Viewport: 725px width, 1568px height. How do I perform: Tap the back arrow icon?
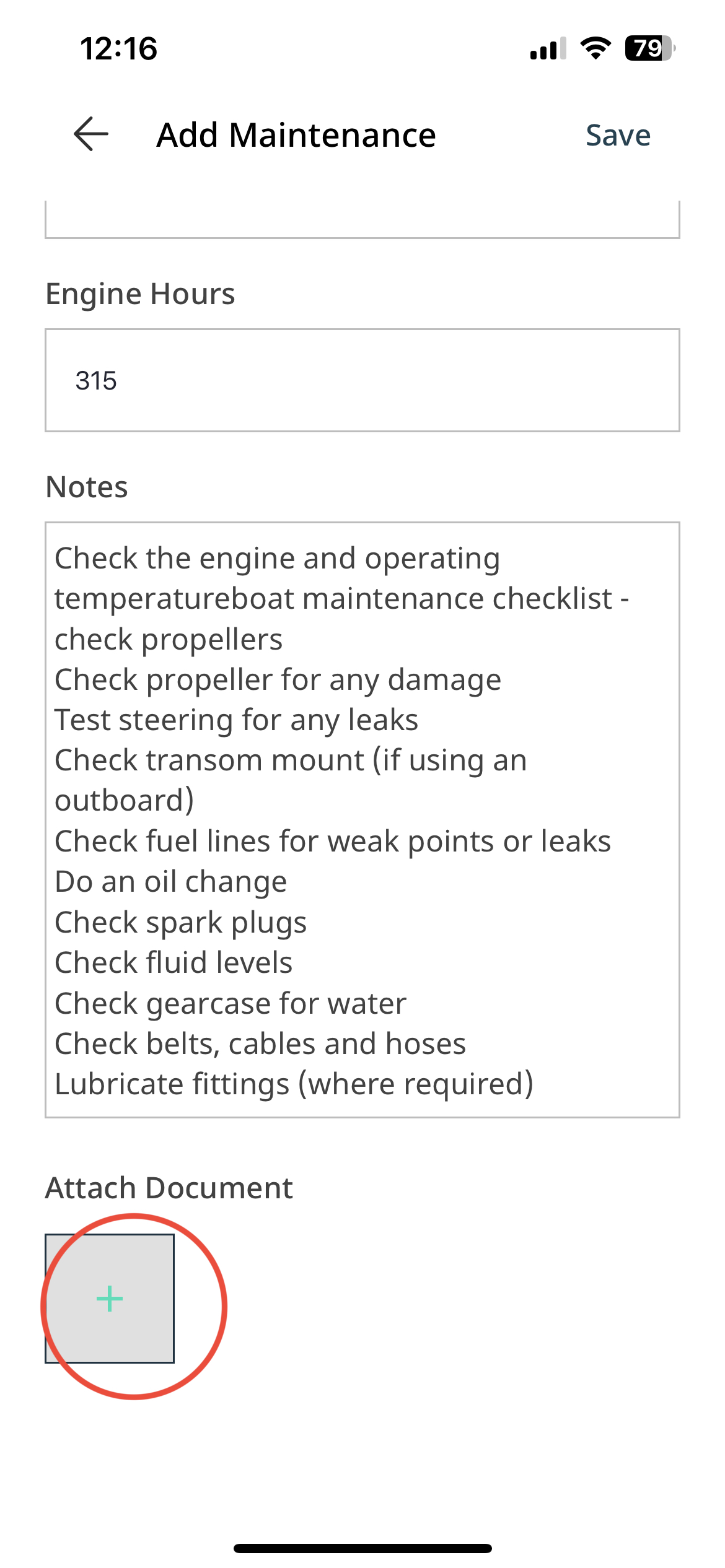tap(91, 134)
